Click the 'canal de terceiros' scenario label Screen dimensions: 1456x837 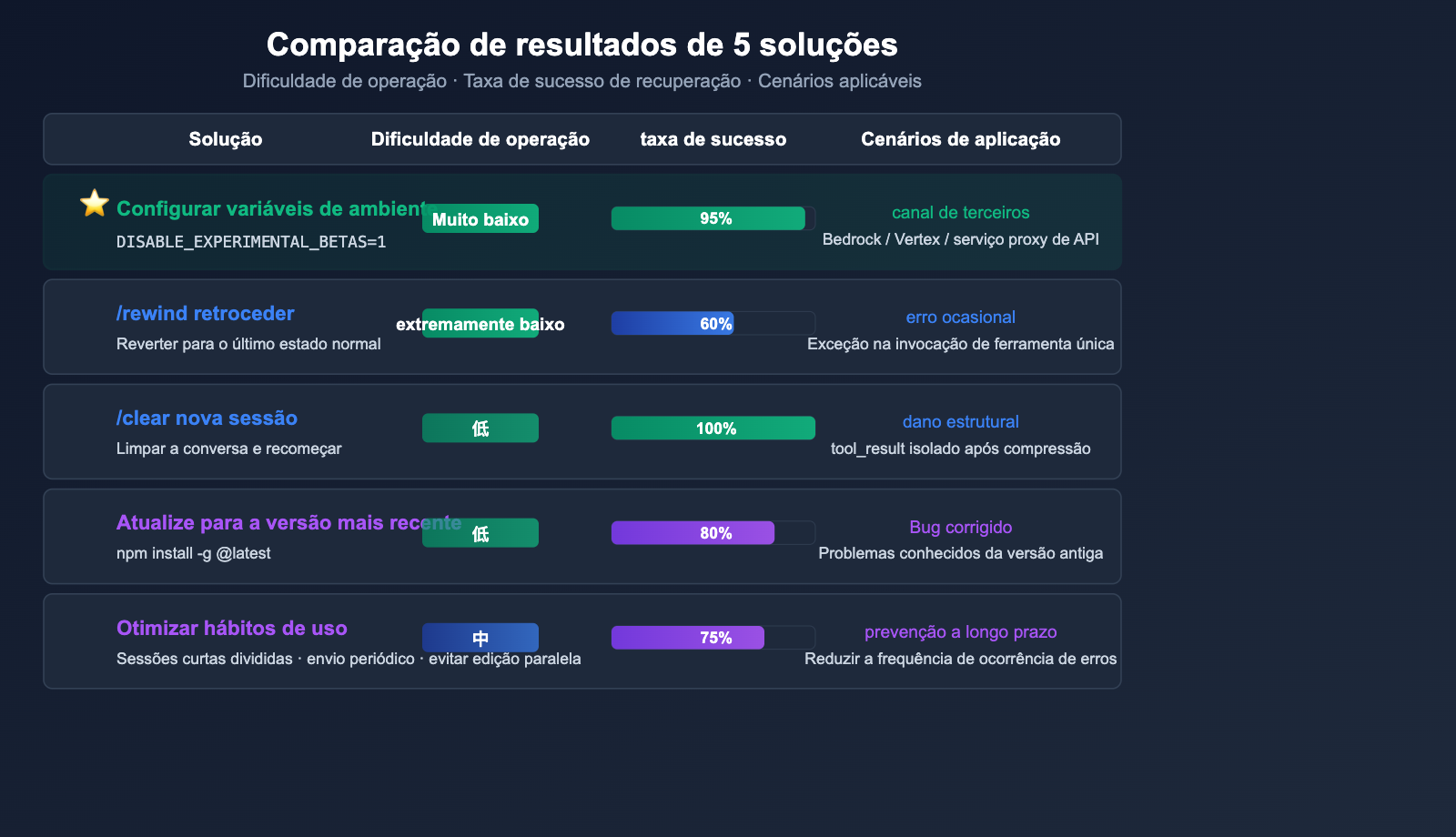click(961, 213)
